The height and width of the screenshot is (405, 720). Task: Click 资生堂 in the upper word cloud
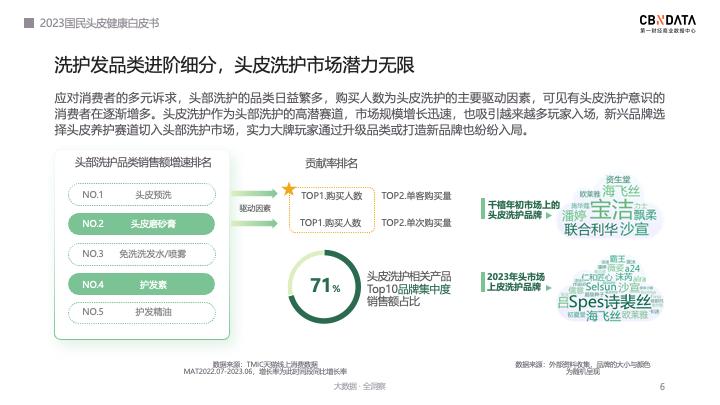618,180
